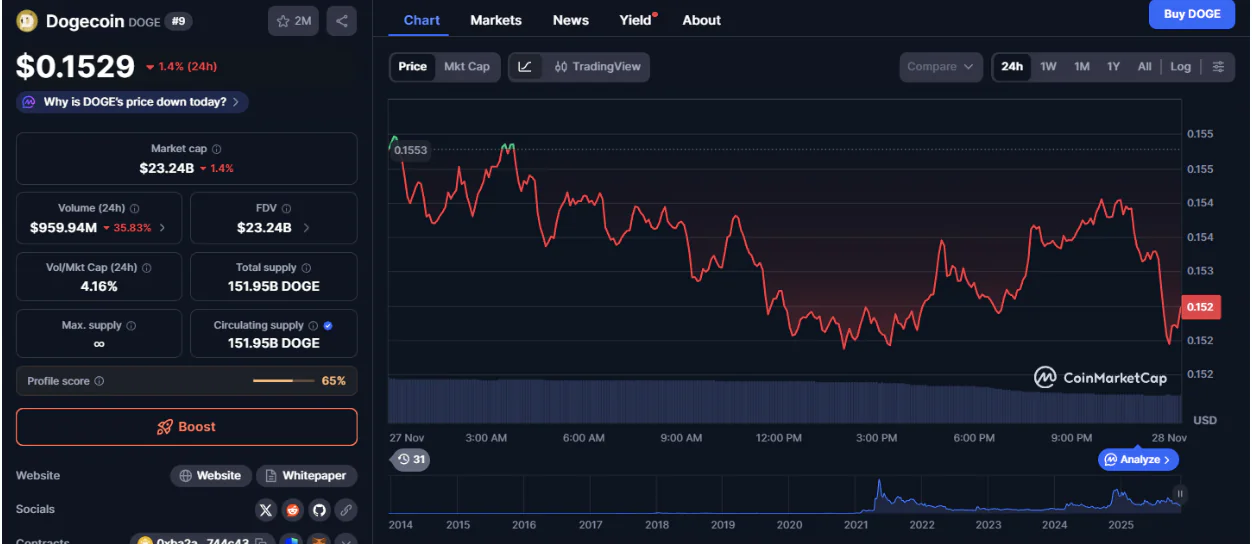The width and height of the screenshot is (1252, 544).
Task: Open the Compare dropdown
Action: tap(939, 67)
